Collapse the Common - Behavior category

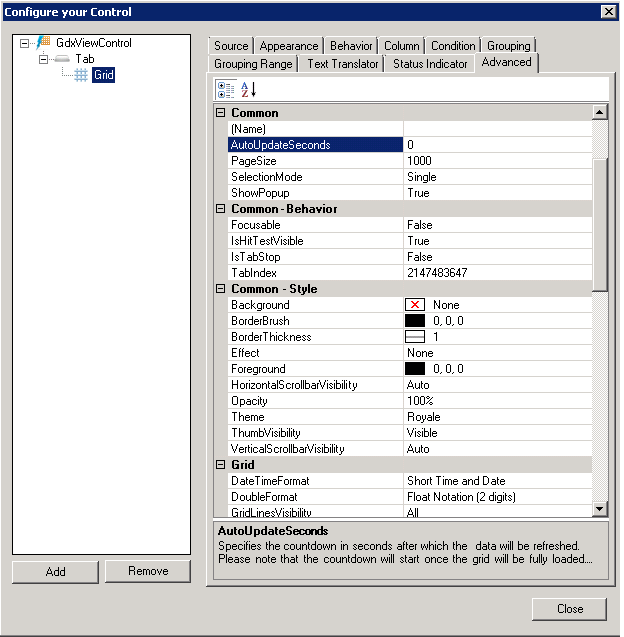coord(221,209)
